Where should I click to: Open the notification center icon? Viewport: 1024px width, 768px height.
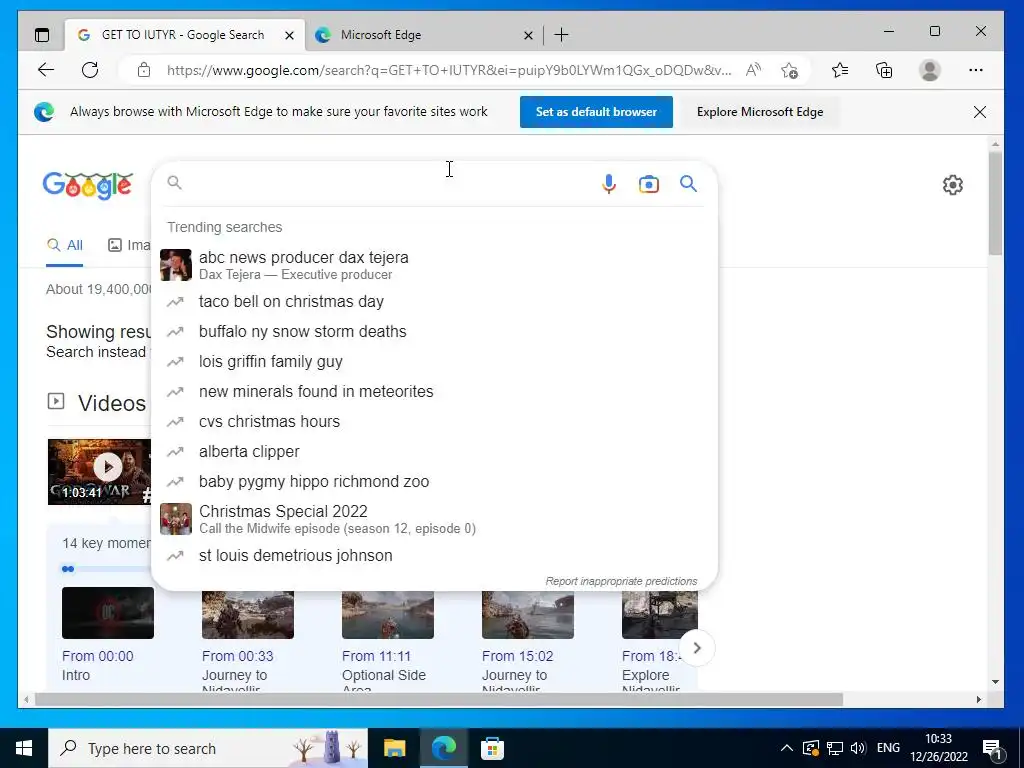[993, 748]
